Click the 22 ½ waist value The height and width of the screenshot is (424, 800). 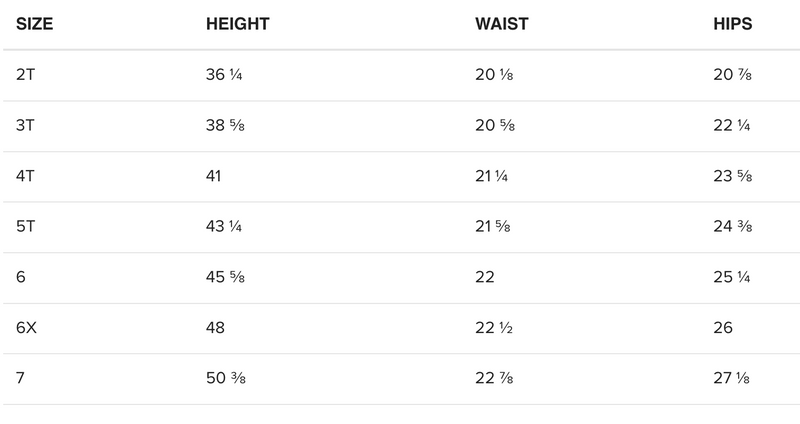pos(495,328)
